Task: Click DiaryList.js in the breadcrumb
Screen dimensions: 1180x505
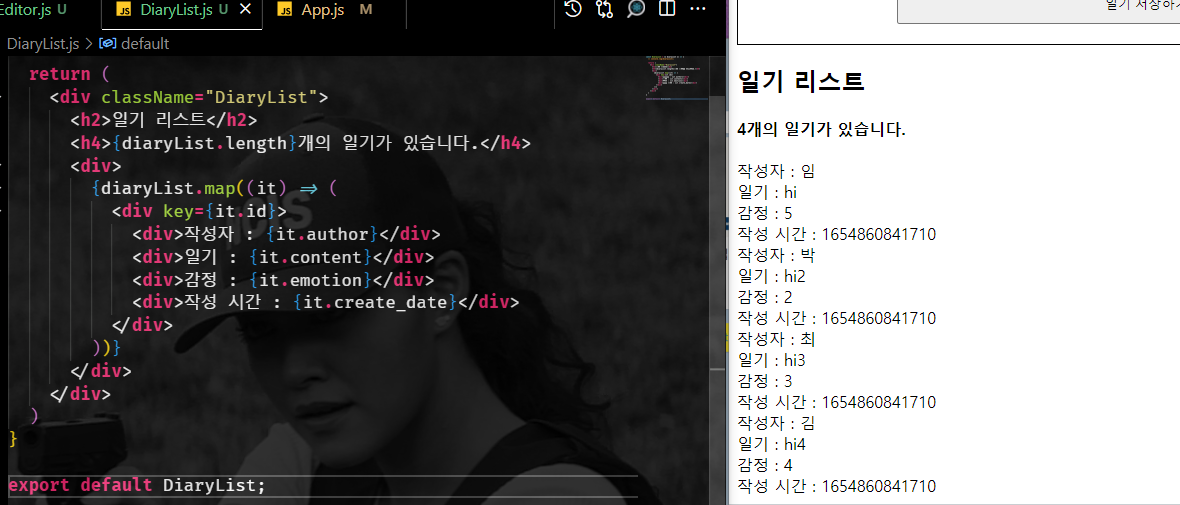Action: click(43, 44)
